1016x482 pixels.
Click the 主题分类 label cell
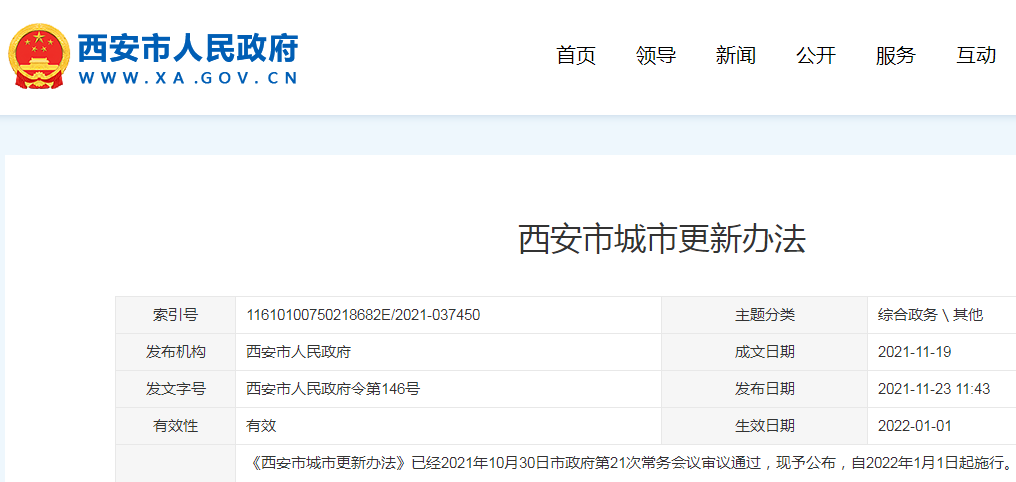point(765,316)
